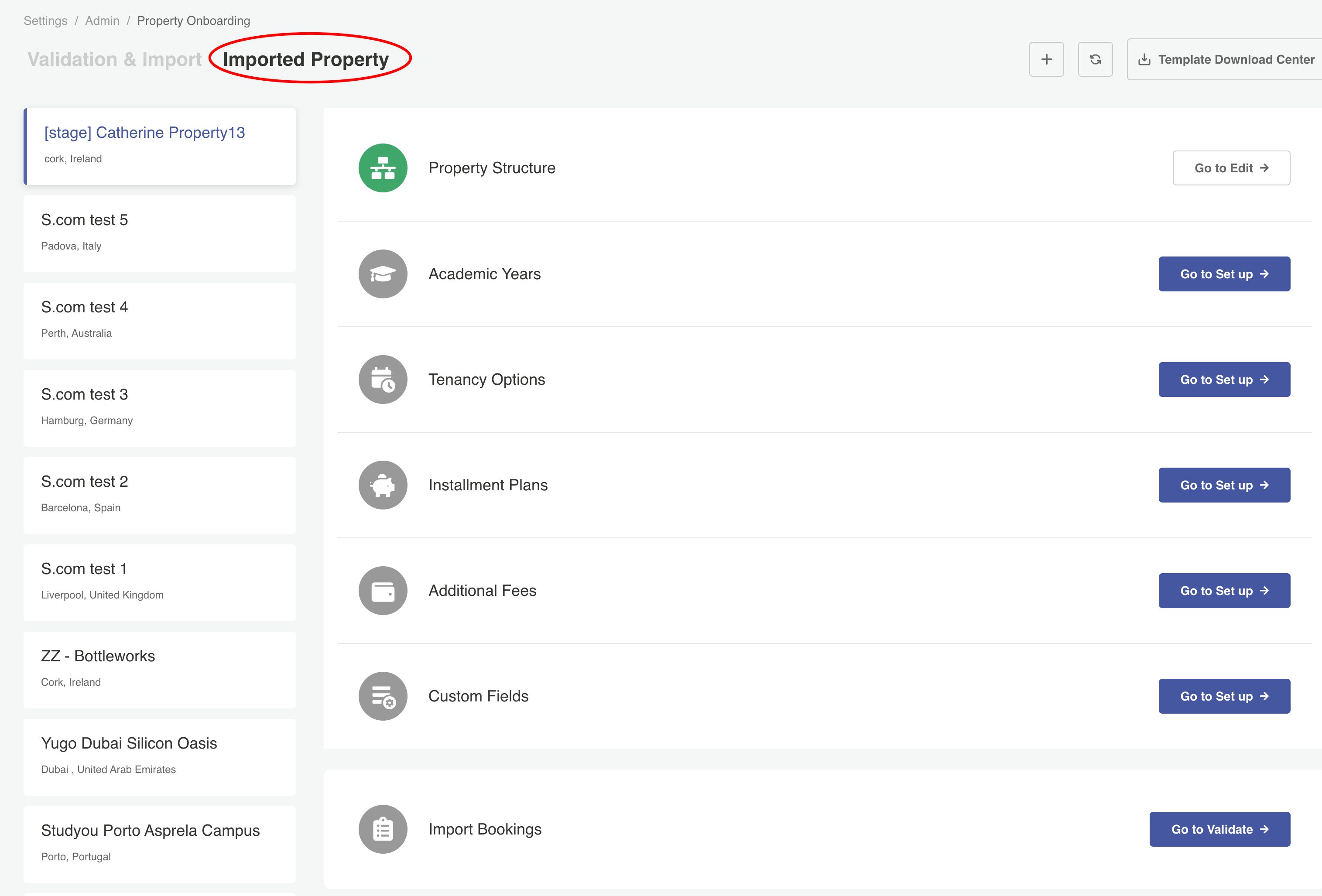1322x896 pixels.
Task: Click the green Property Structure icon
Action: coord(383,168)
